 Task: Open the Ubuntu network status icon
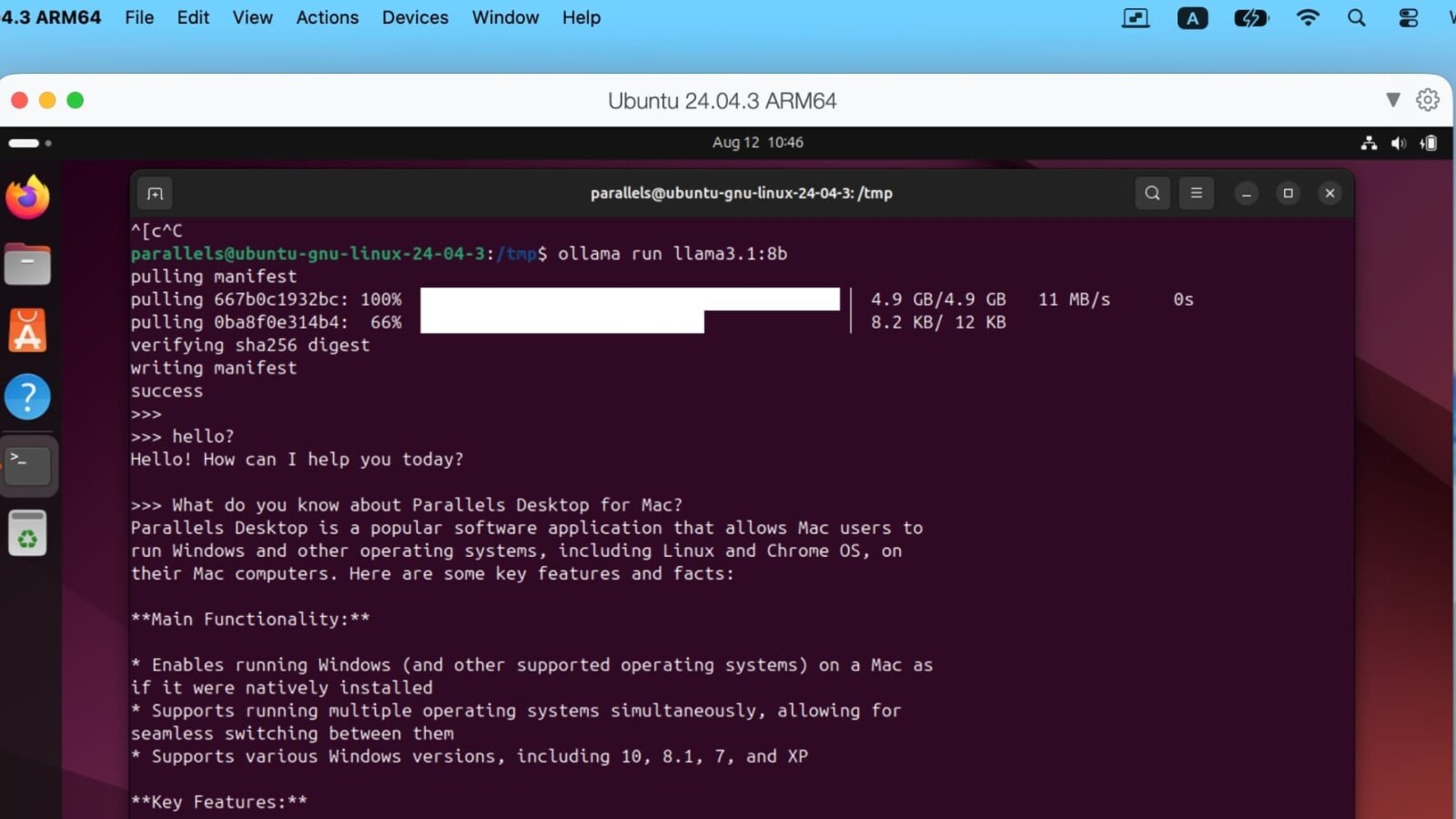click(1369, 143)
